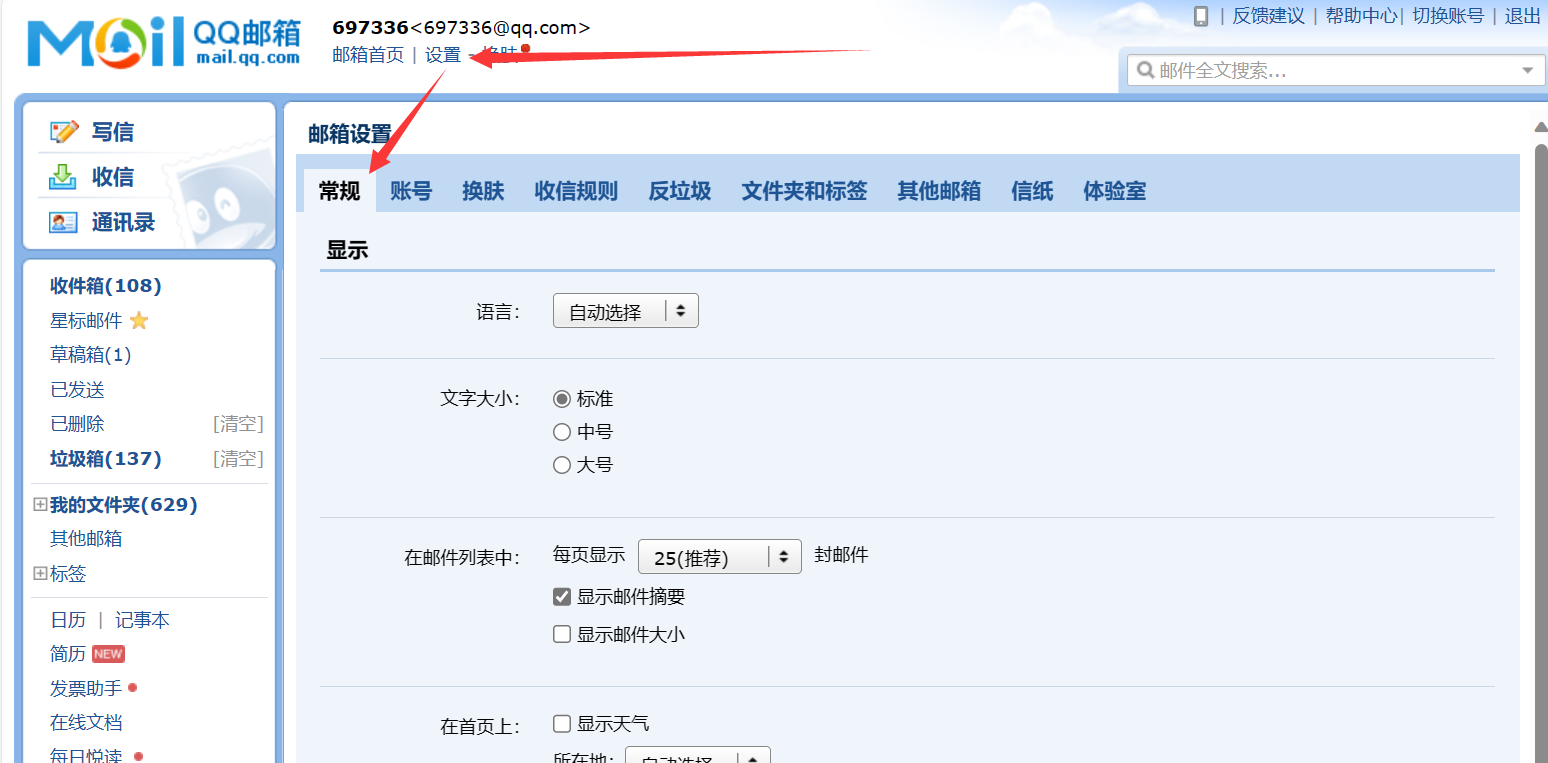Viewport: 1548px width, 763px height.
Task: Click the 收信 download tray icon
Action: [x=63, y=177]
